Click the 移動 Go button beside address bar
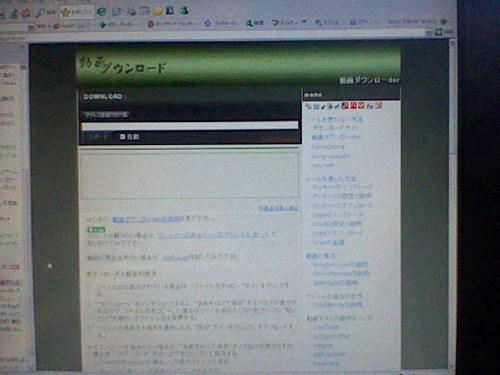Image resolution: width=500 pixels, height=375 pixels. pyautogui.click(x=445, y=32)
